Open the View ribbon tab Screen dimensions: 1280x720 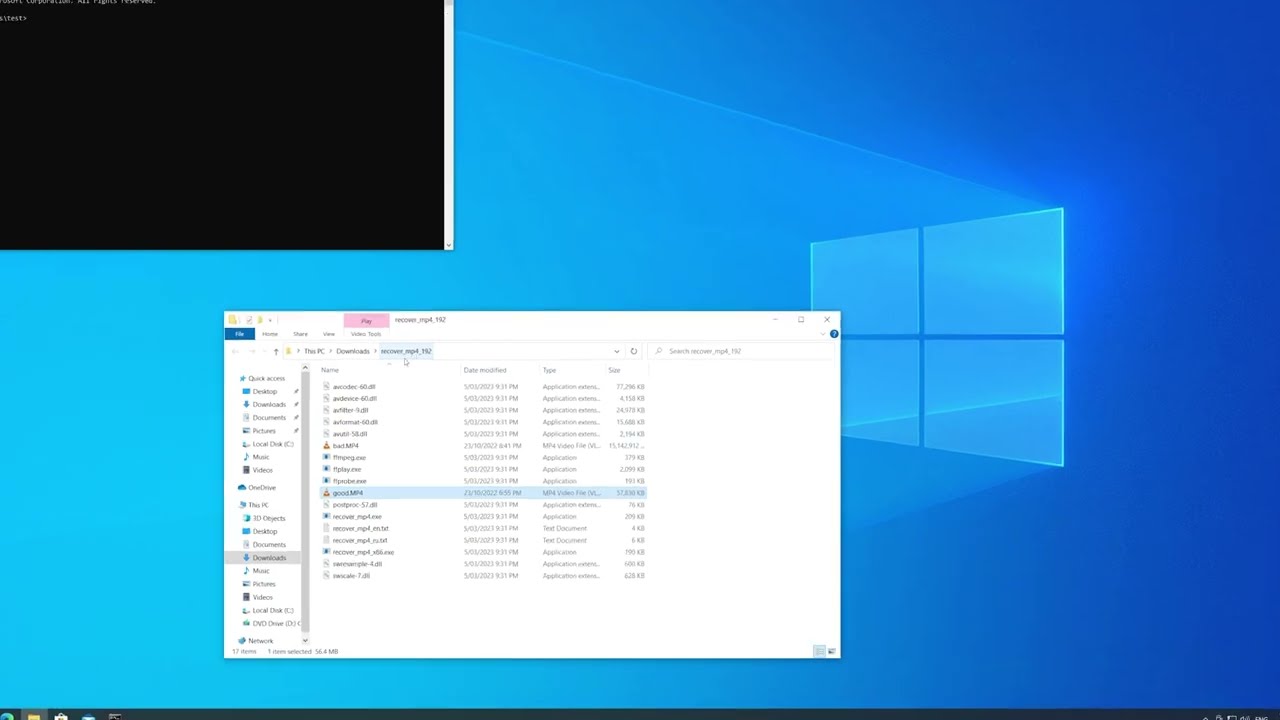tap(328, 334)
